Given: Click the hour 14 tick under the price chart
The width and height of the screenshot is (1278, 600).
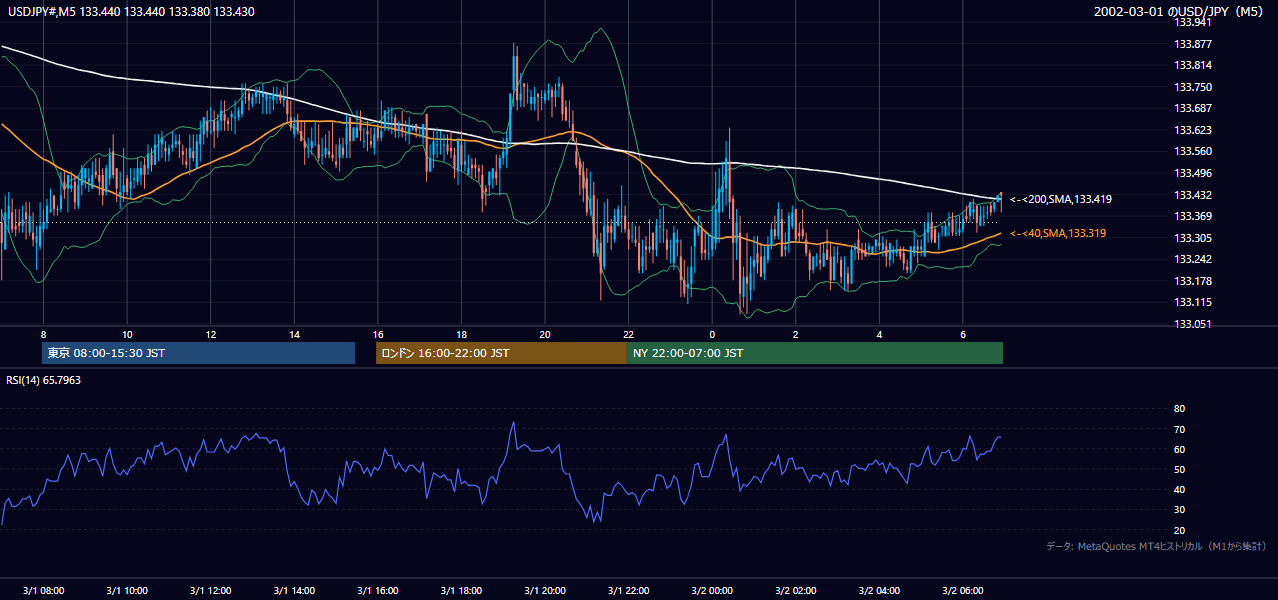Looking at the screenshot, I should point(294,333).
